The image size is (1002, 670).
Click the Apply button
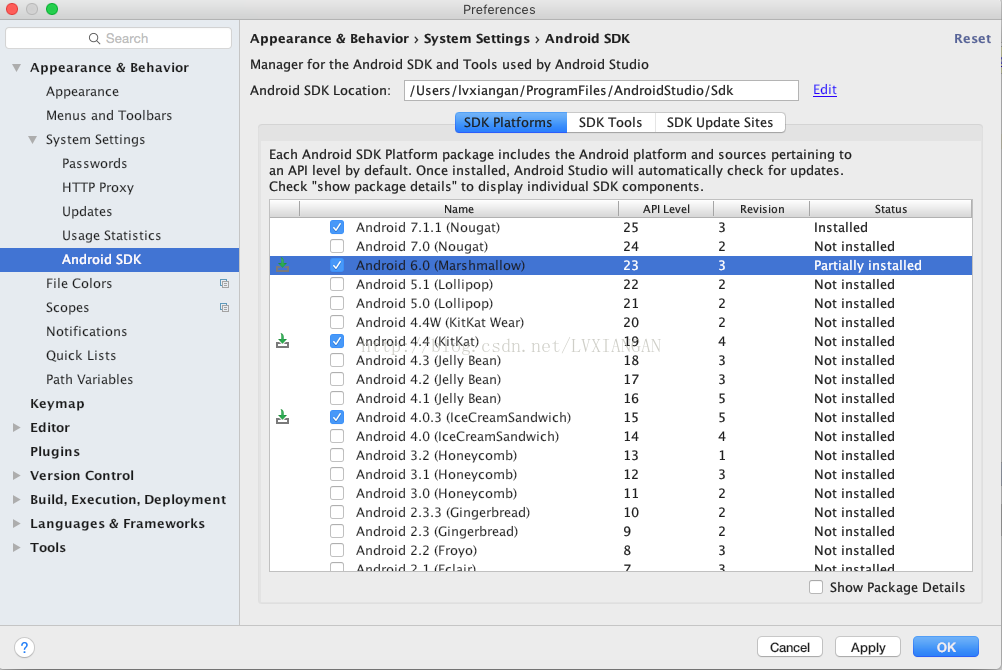pos(868,647)
